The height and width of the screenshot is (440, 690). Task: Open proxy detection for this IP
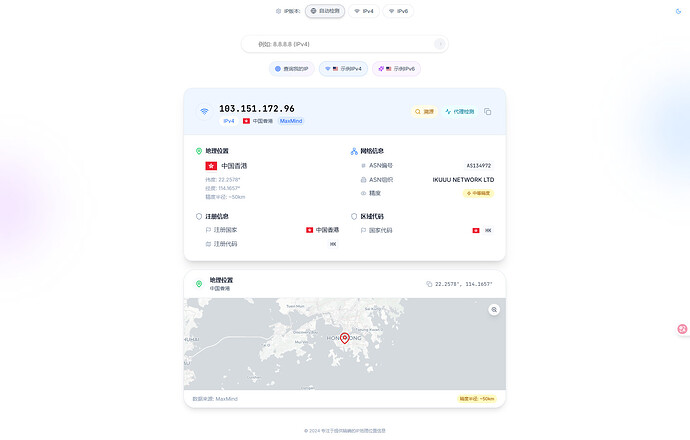click(x=460, y=112)
